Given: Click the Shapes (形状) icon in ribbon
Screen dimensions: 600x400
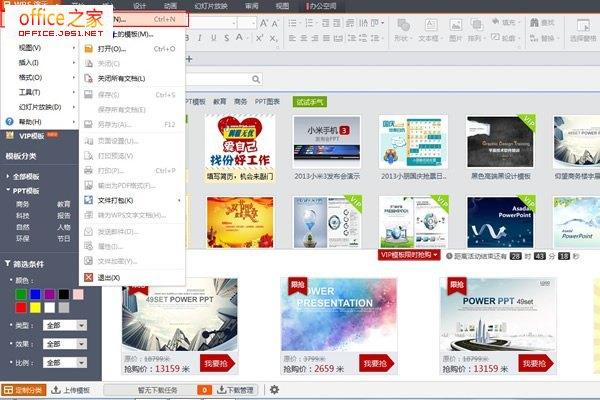Looking at the screenshot, I should coord(403,25).
